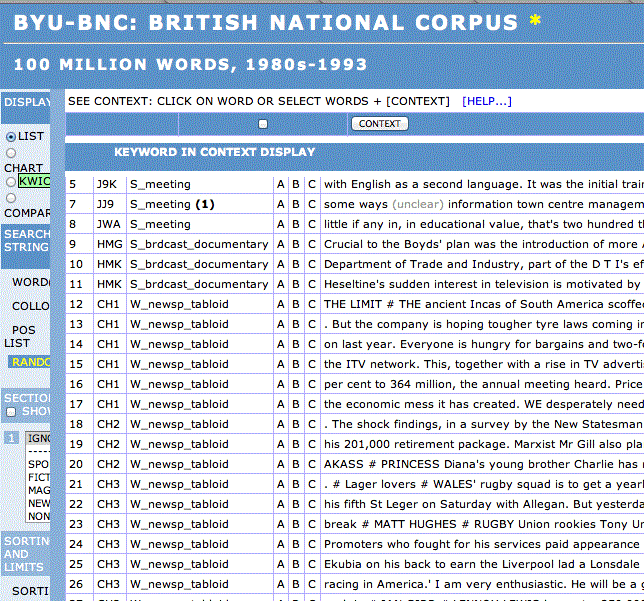Click W_newsp_tabloid genre in row 12
The height and width of the screenshot is (601, 644).
pos(179,304)
